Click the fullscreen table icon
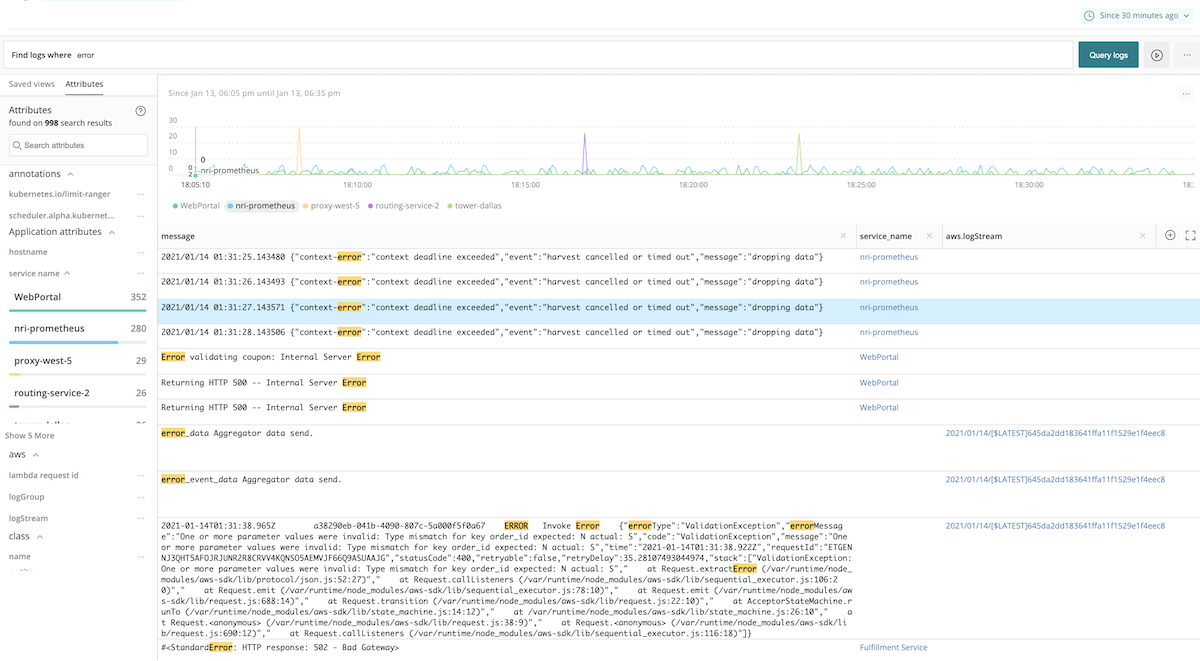The width and height of the screenshot is (1200, 661). click(1190, 236)
